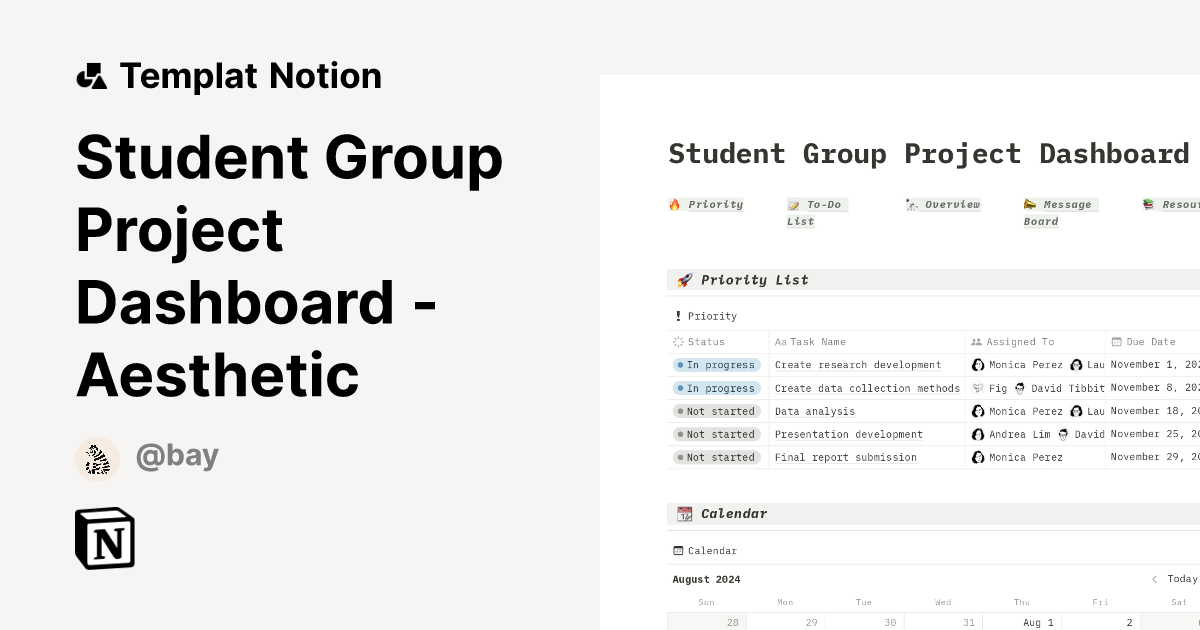The width and height of the screenshot is (1200, 630).
Task: Click the fire icon next to Priority link
Action: click(677, 204)
